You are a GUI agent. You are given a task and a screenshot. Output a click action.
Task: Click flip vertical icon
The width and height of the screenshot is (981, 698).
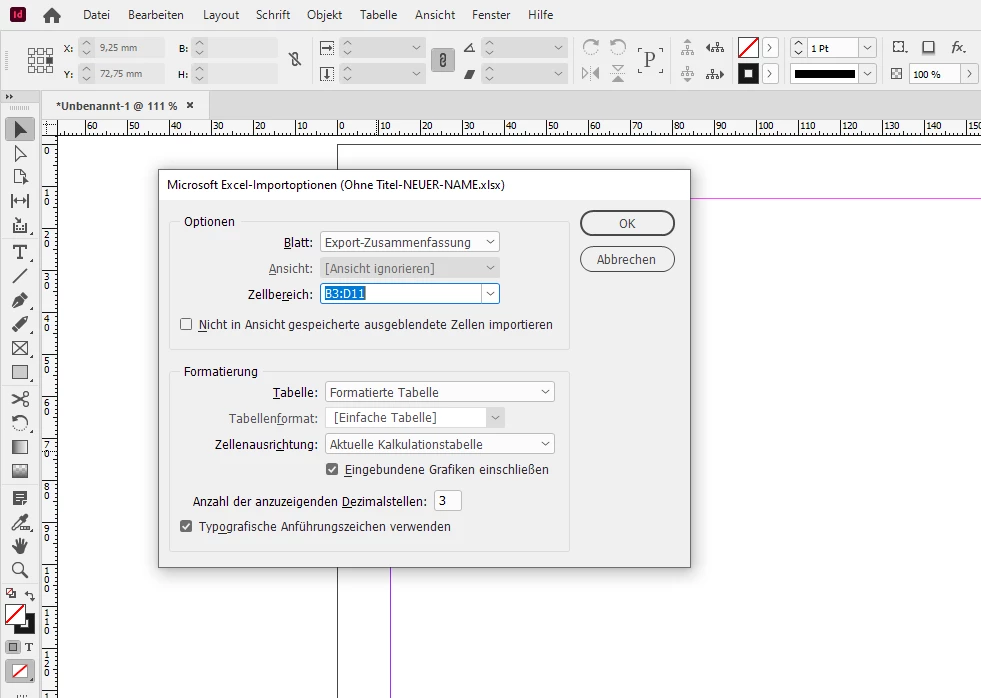click(618, 73)
